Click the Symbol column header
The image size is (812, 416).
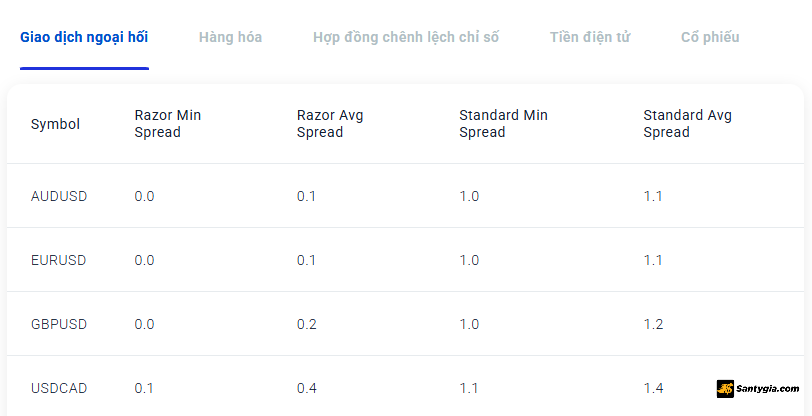pyautogui.click(x=55, y=124)
